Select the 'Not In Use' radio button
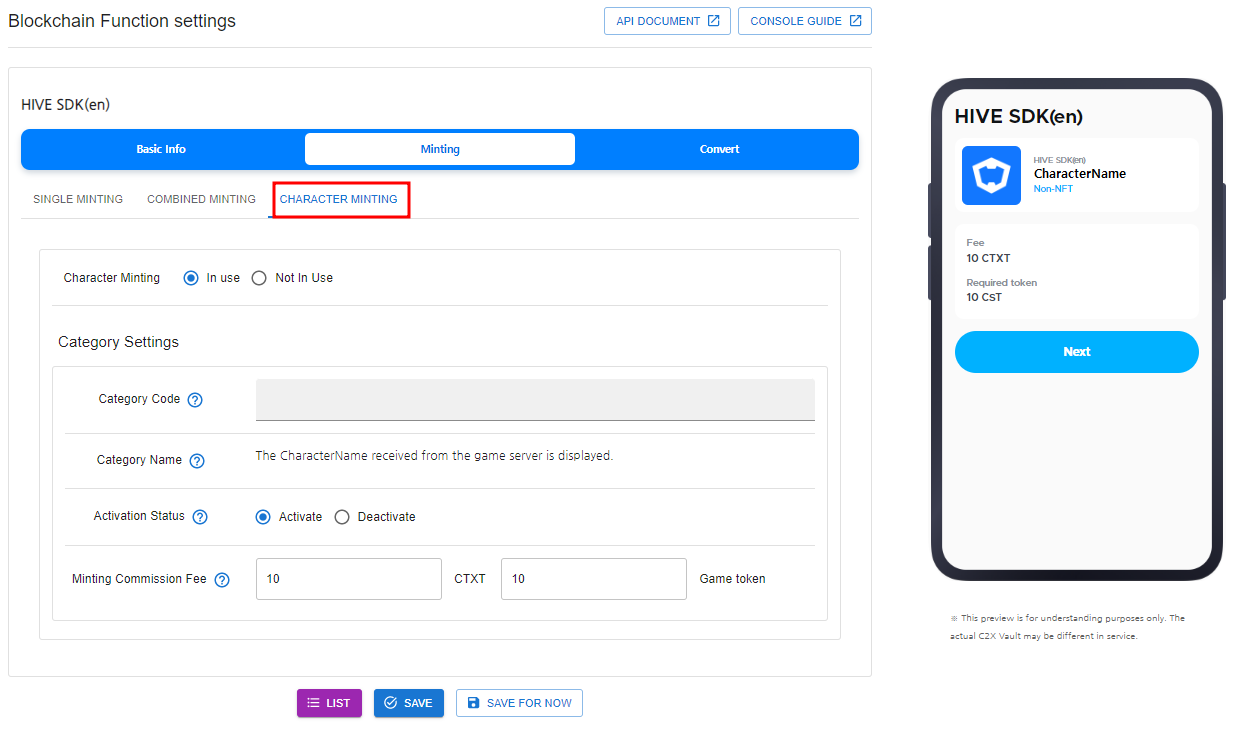Viewport: 1252px width, 740px height. [x=259, y=278]
